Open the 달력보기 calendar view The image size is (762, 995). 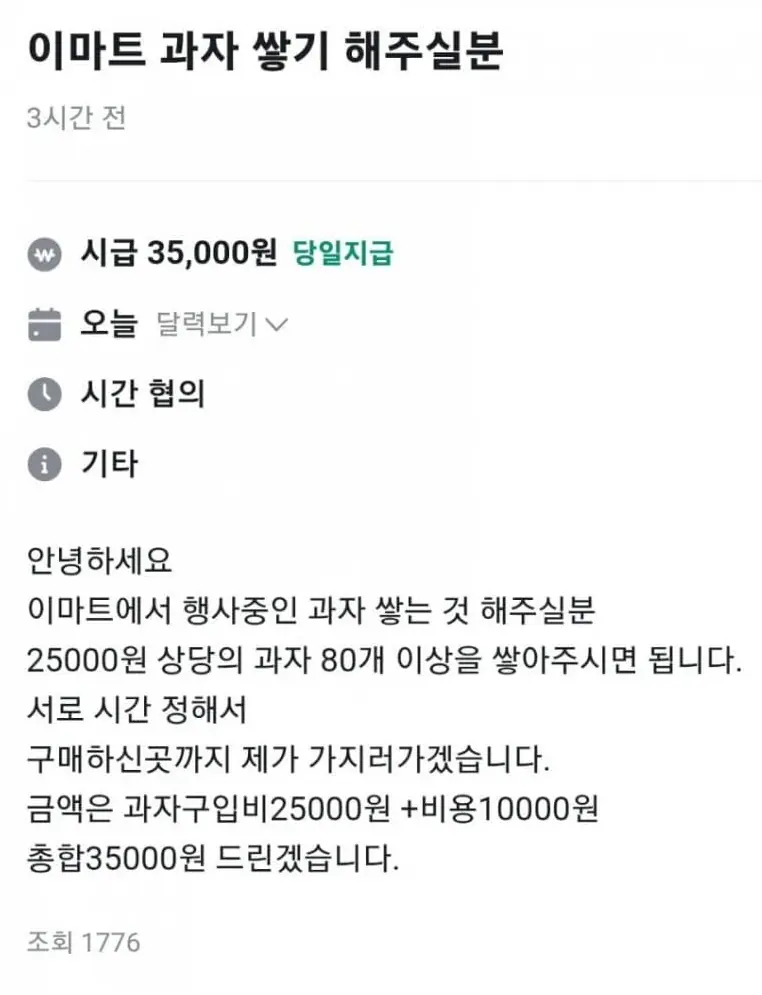coord(208,324)
